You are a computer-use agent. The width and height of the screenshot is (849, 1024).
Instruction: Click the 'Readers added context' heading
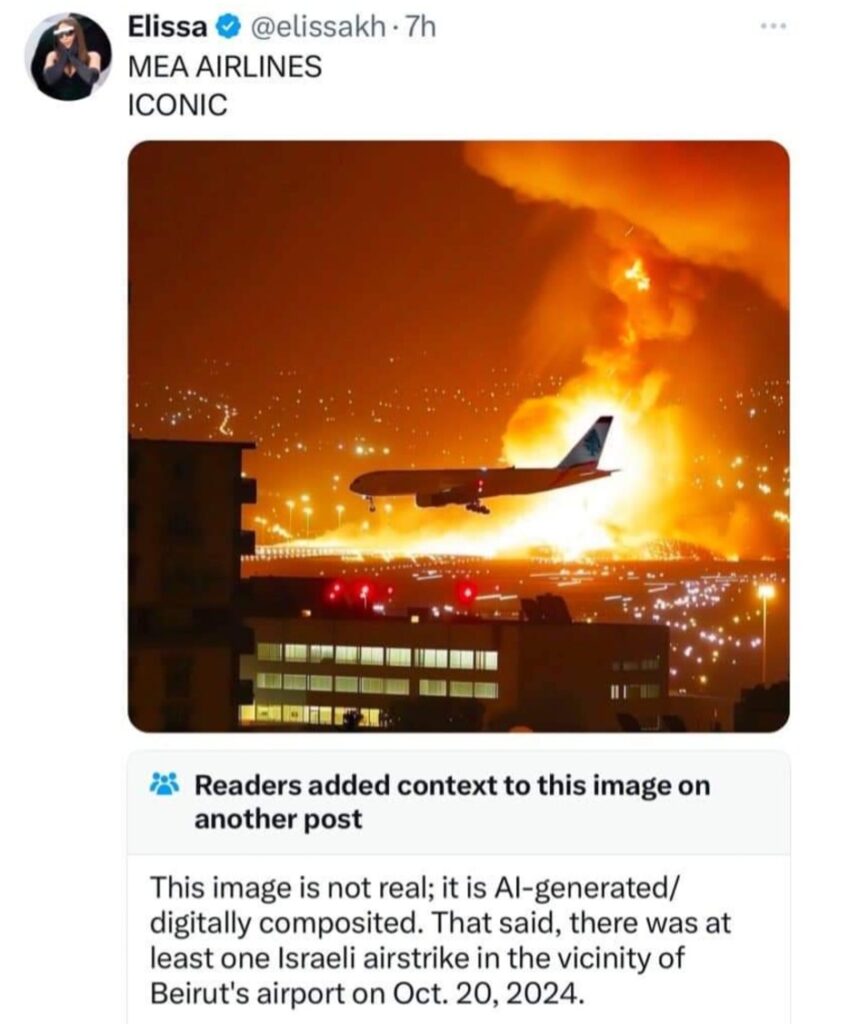coord(452,801)
